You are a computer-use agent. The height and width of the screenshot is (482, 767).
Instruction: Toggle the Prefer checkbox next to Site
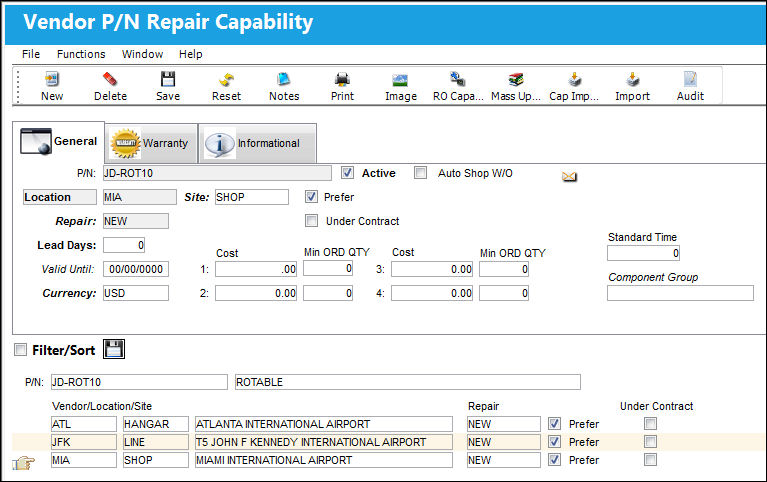click(311, 197)
